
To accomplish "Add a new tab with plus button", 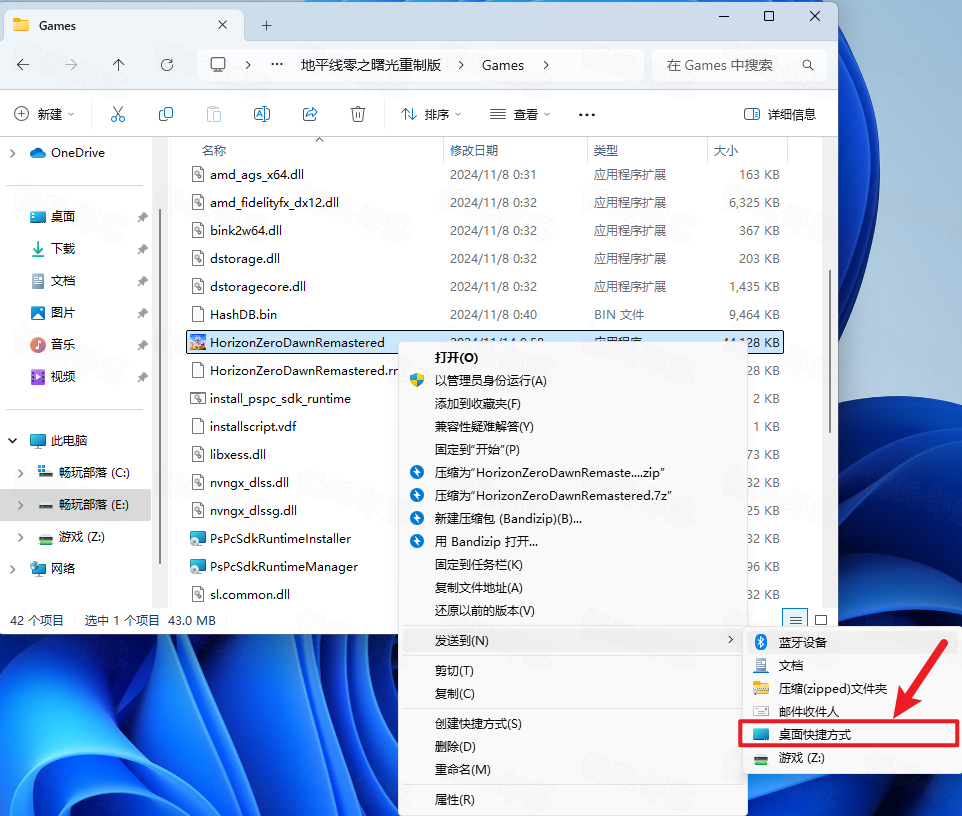I will coord(266,25).
